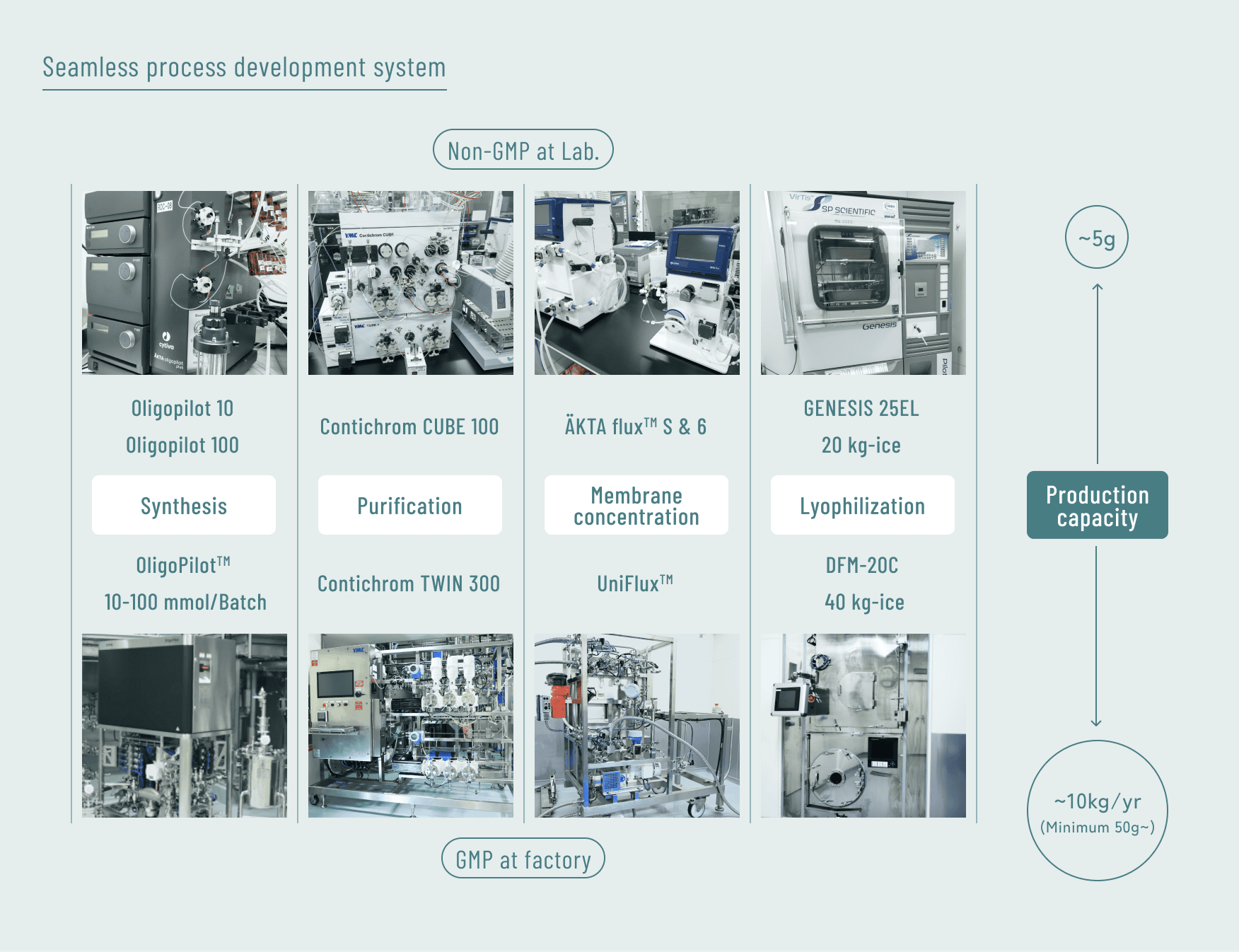Click the Oligopilot 10 text

point(182,409)
